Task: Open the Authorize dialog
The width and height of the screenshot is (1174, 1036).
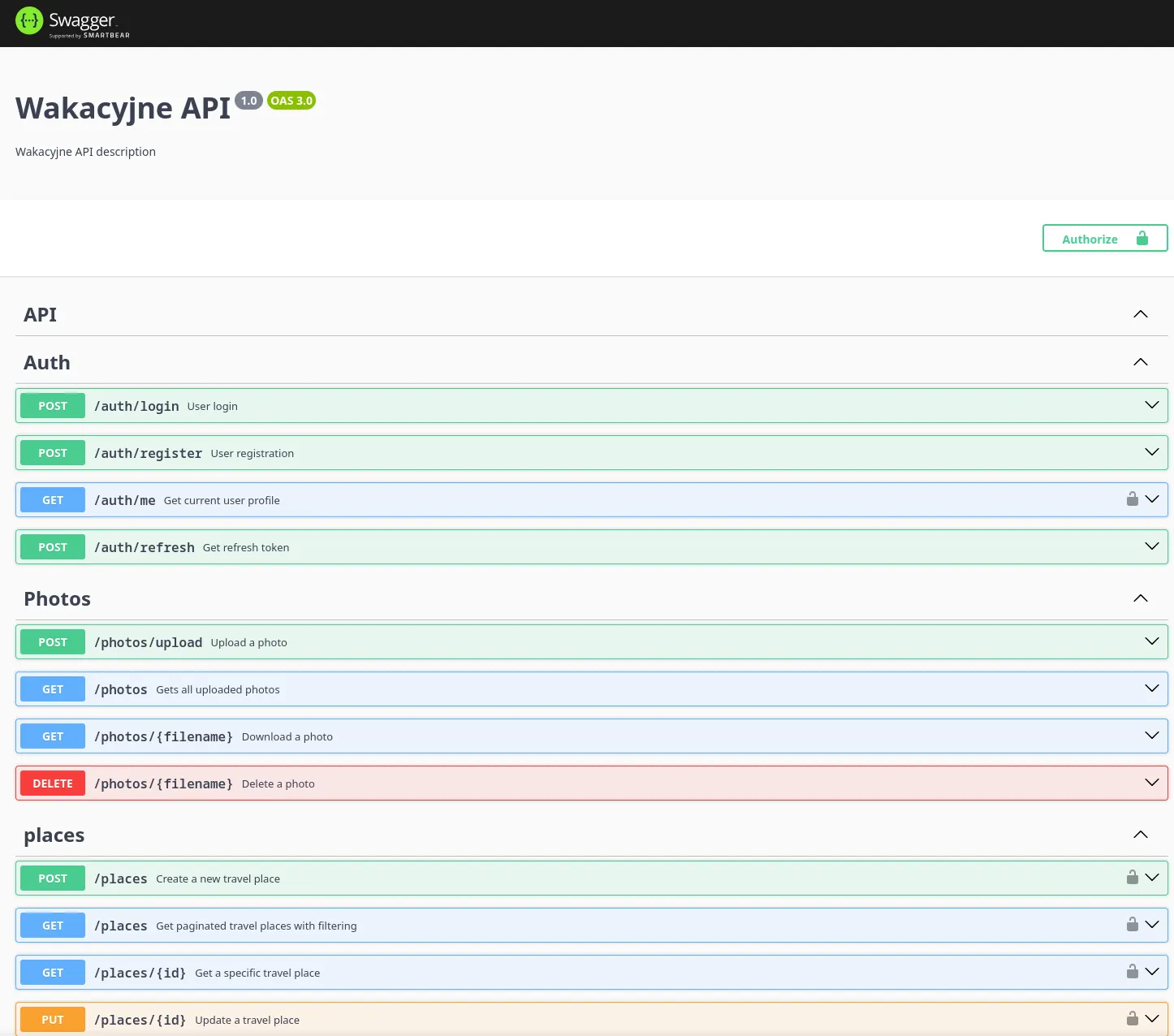Action: coord(1090,238)
